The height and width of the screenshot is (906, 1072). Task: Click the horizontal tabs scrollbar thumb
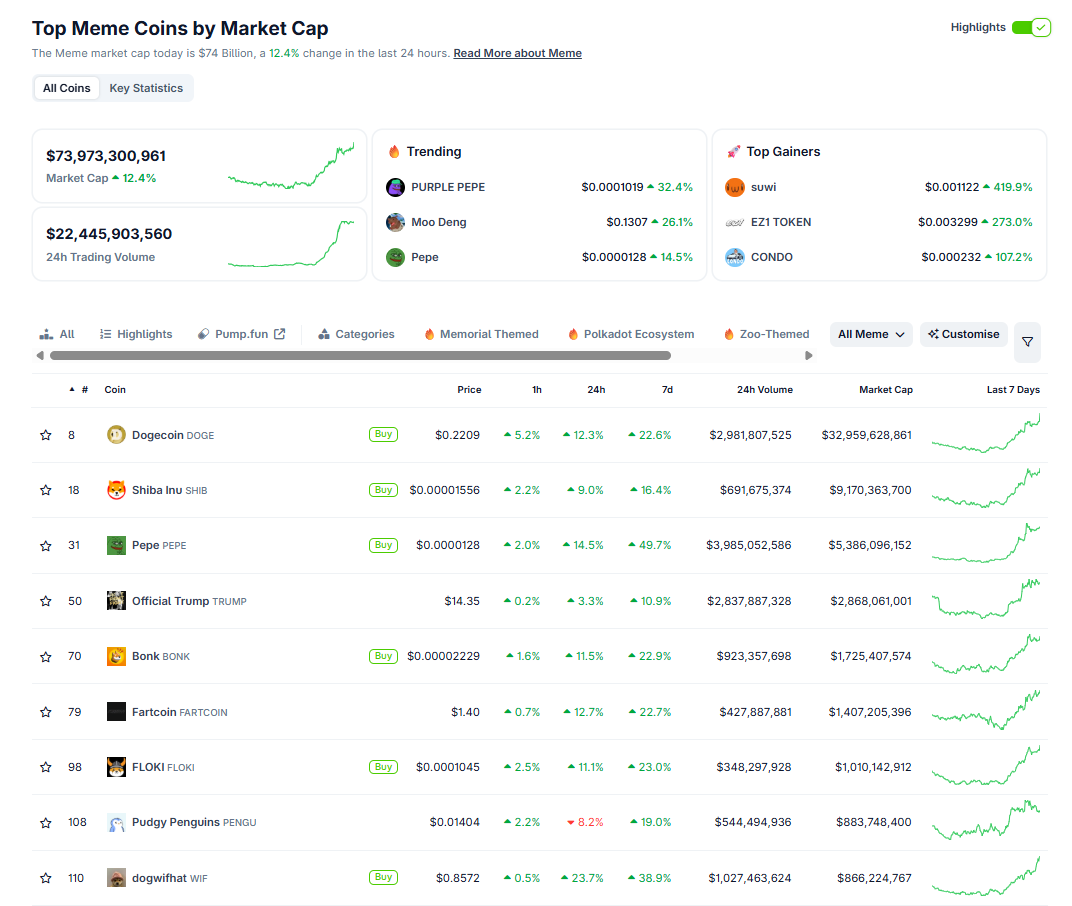360,356
